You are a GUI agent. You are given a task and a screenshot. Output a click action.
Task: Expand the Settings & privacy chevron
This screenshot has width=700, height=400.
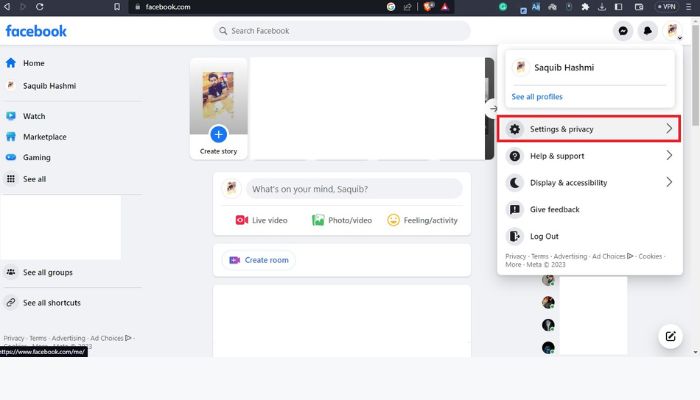(x=669, y=129)
